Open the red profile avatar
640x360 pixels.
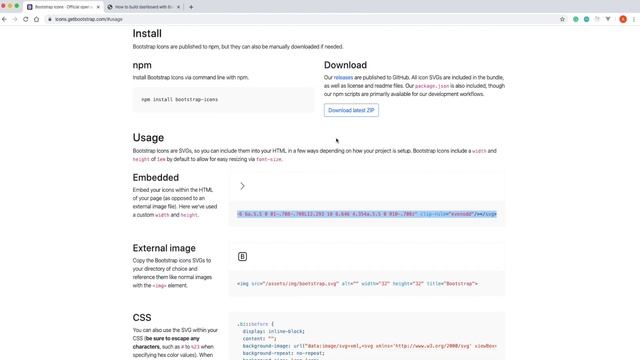click(x=623, y=19)
